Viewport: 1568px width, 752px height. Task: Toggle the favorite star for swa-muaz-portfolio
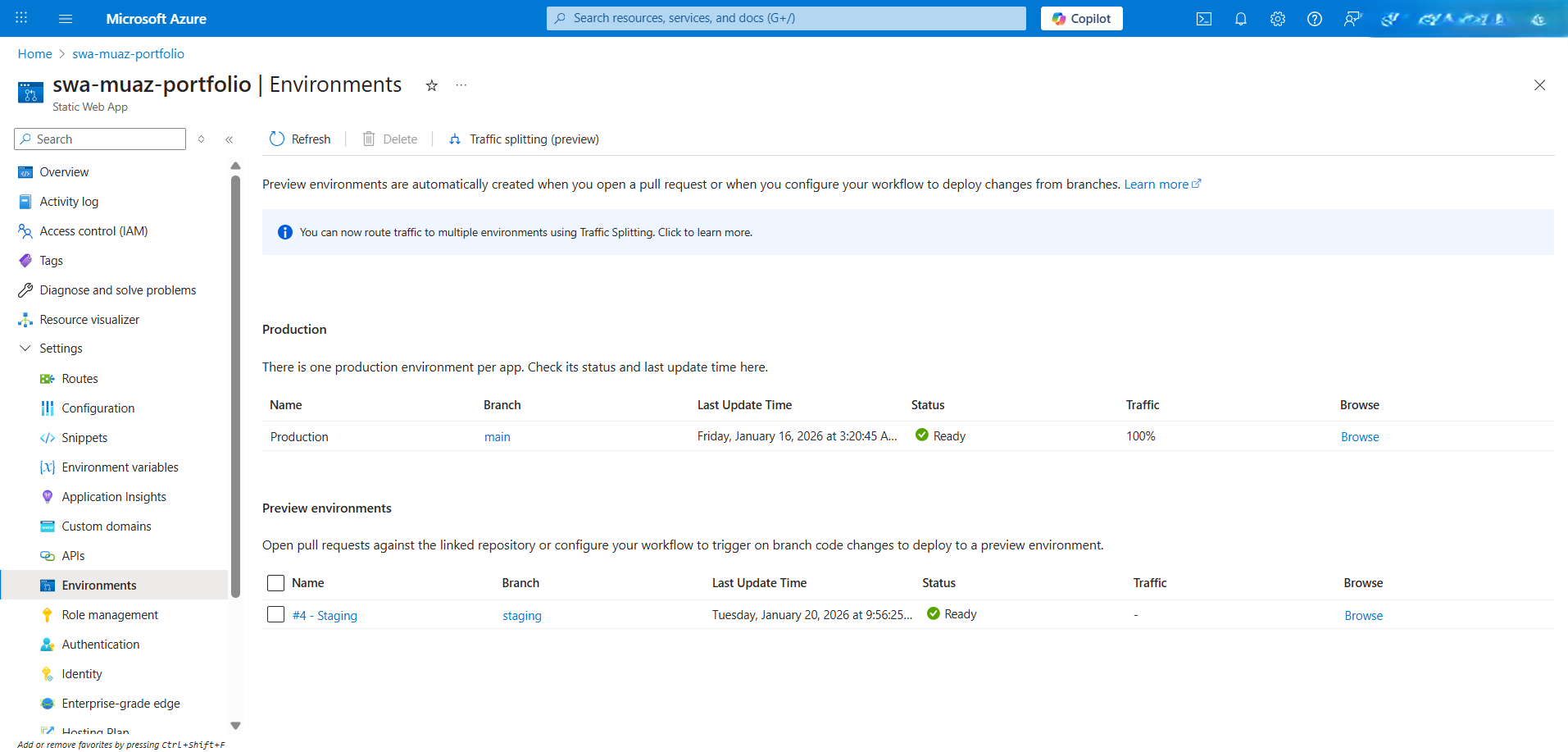431,84
